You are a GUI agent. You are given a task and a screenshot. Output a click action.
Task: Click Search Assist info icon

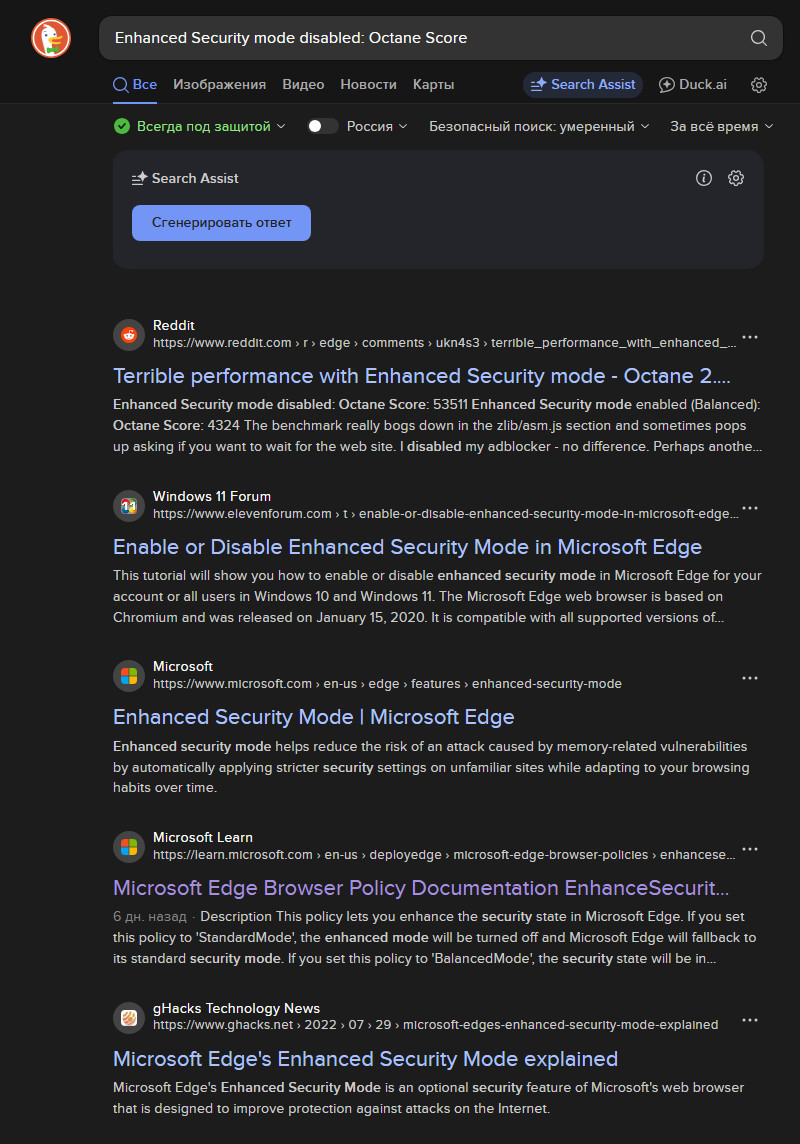point(704,178)
